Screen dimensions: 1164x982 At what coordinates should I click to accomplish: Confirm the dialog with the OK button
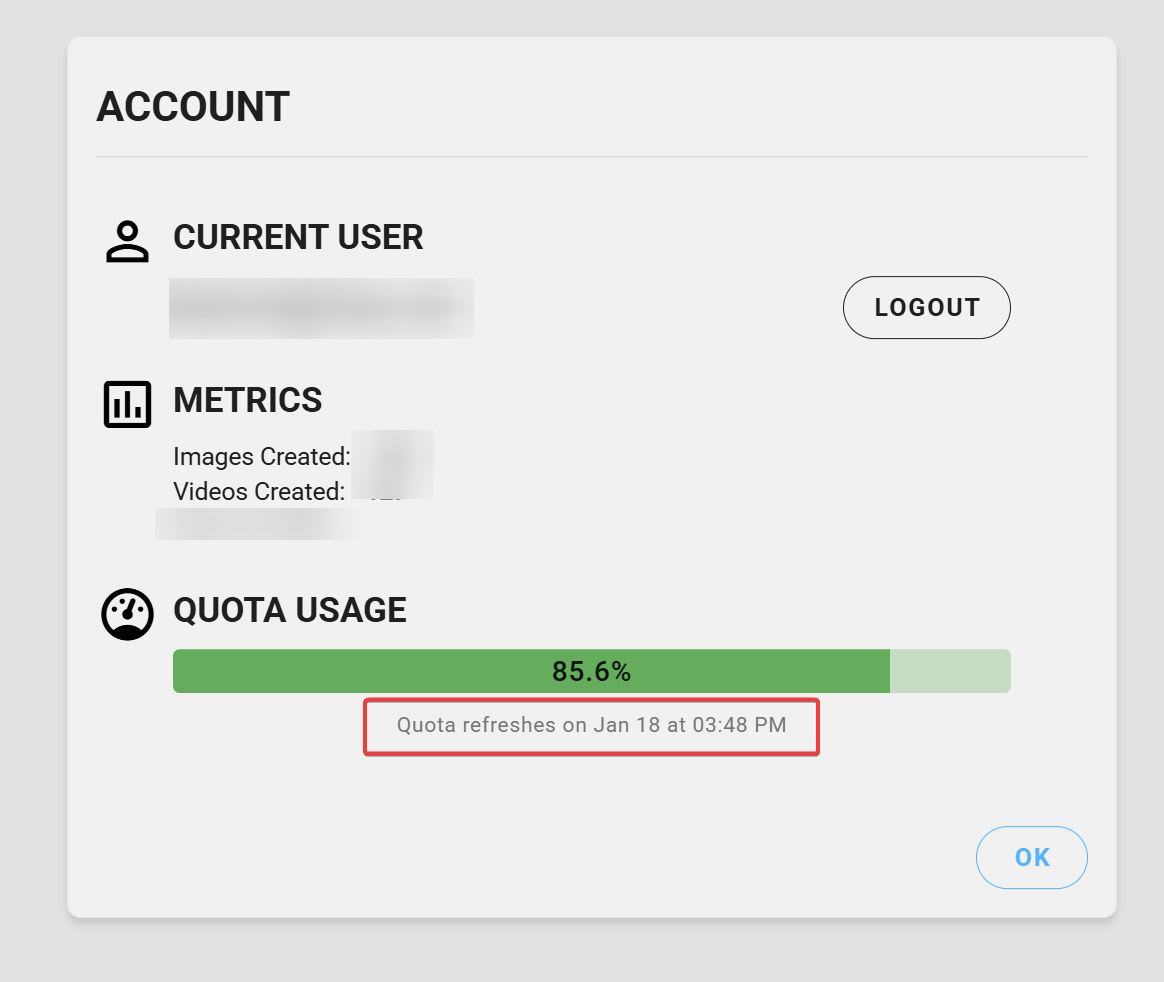1031,857
